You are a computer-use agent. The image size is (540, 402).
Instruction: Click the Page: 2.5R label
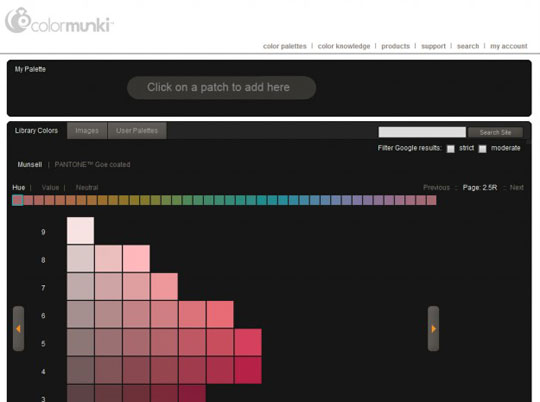(480, 187)
